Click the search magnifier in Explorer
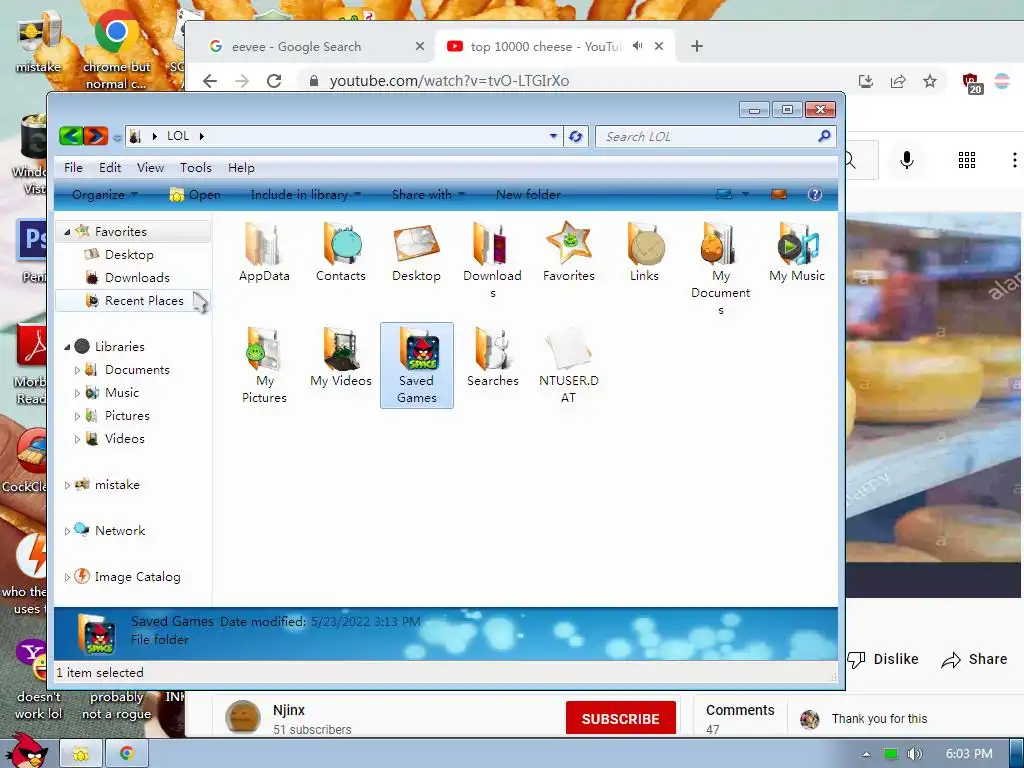Viewport: 1024px width, 768px height. pyautogui.click(x=824, y=136)
